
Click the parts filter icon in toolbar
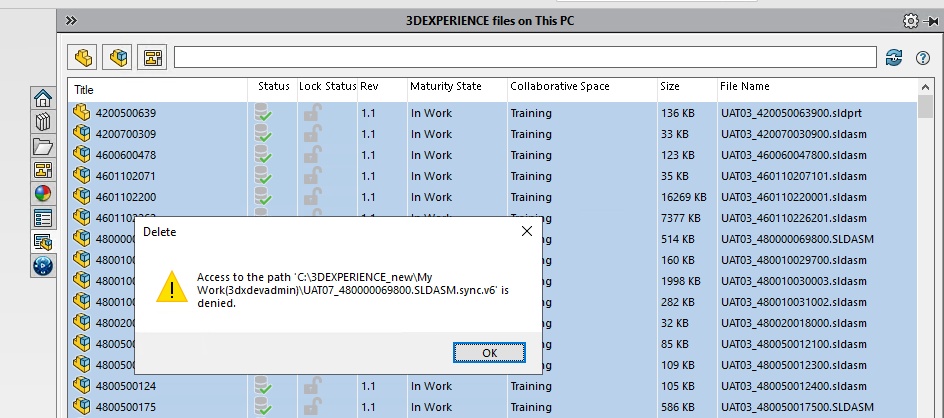tap(82, 58)
